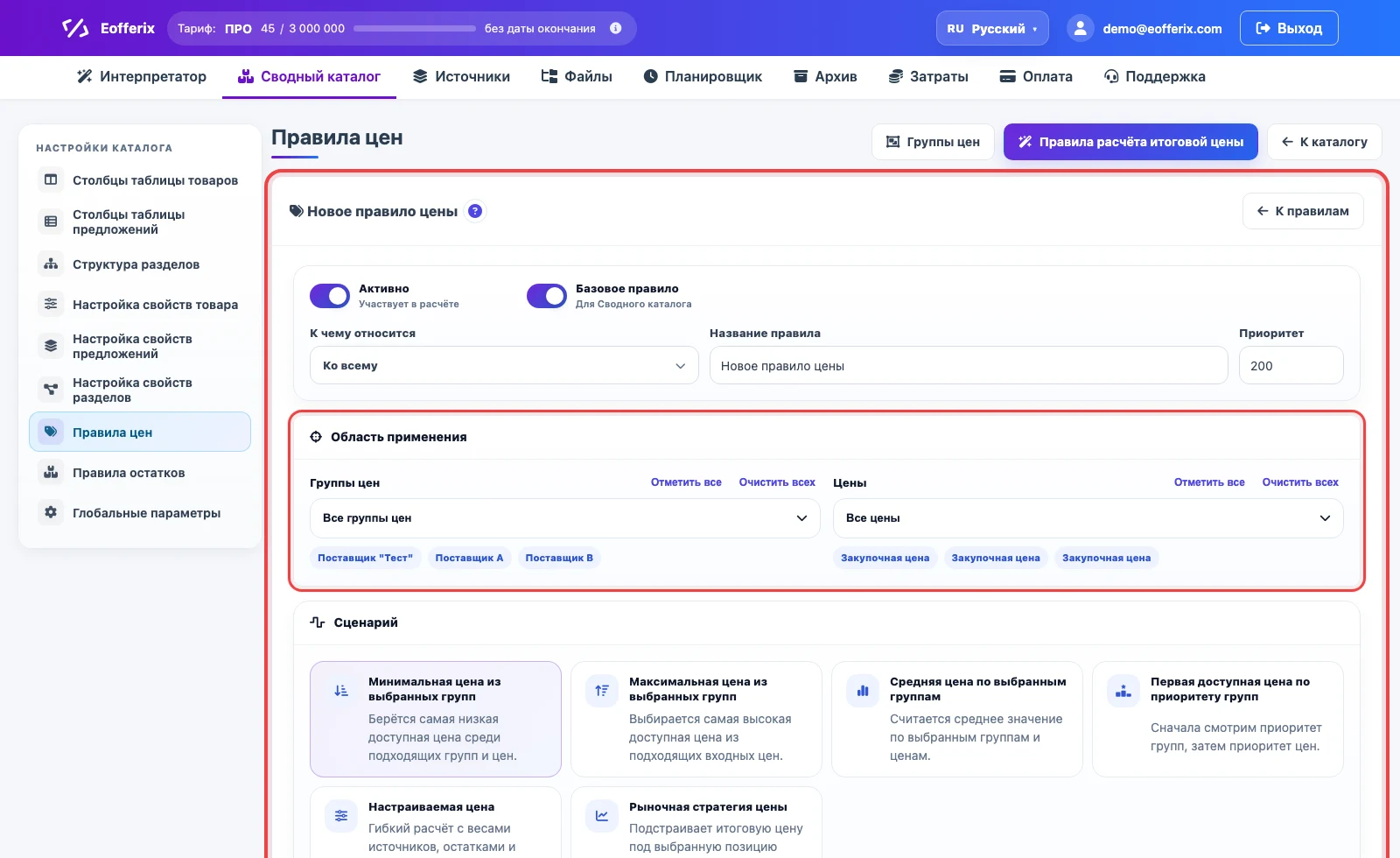Click the Рыночная стратегия chart icon

point(602,816)
